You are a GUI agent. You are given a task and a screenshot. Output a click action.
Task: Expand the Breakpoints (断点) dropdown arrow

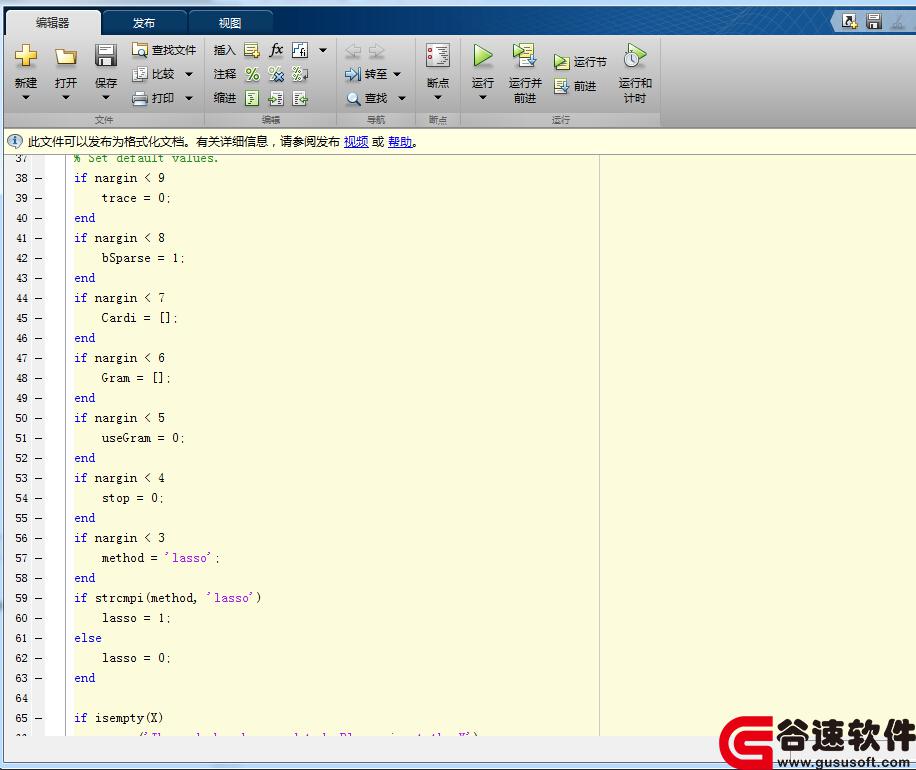coord(438,97)
